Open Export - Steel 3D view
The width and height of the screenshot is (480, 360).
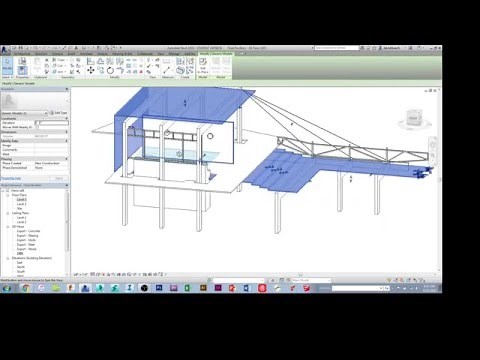click(26, 245)
